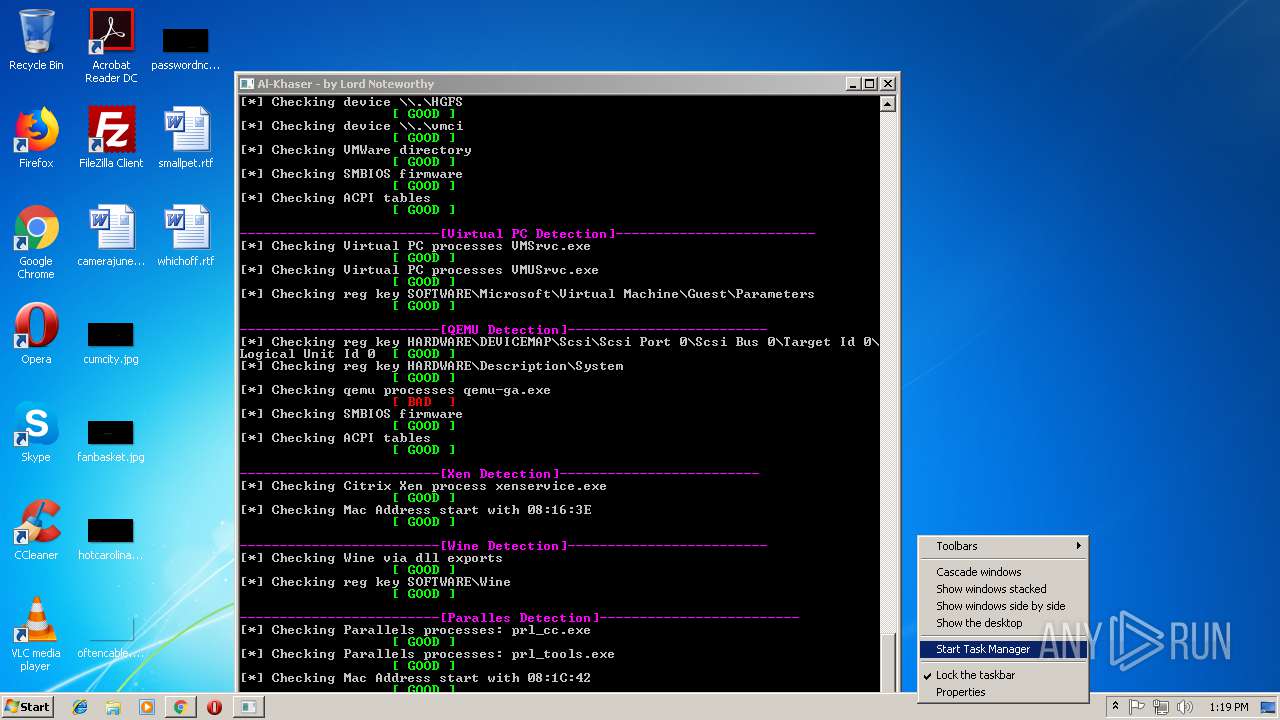Open Internet Explorer in the taskbar
Viewport: 1280px width, 720px height.
click(80, 707)
